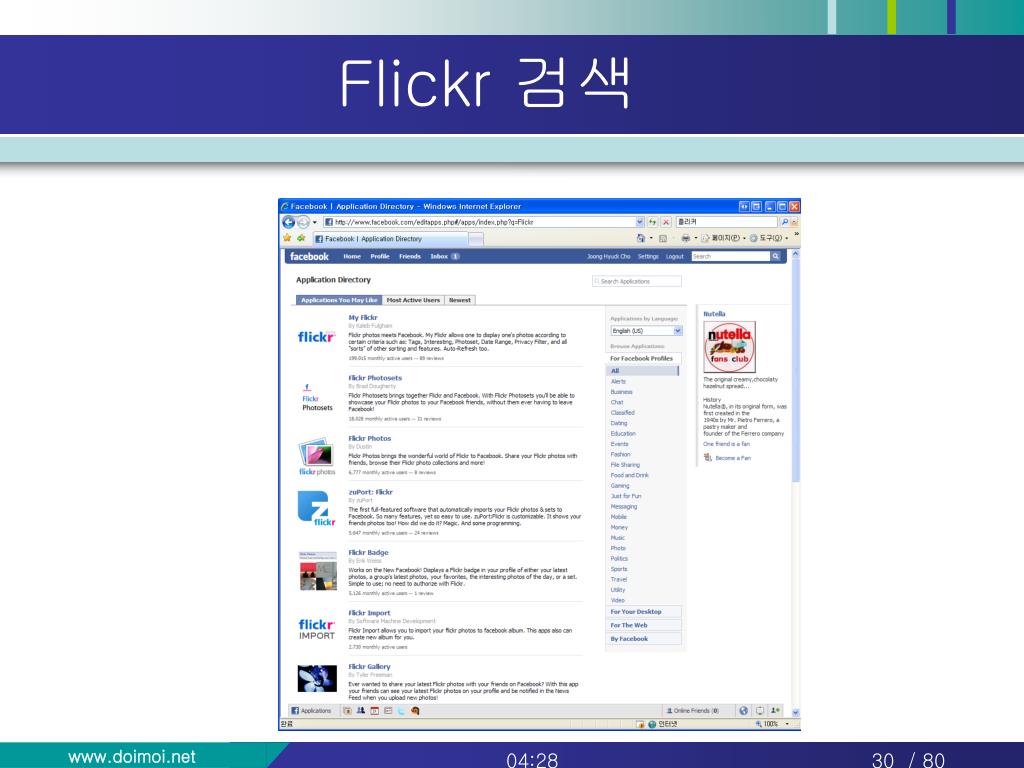Open the Flickr Photosets application link
This screenshot has width=1024, height=768.
point(375,378)
